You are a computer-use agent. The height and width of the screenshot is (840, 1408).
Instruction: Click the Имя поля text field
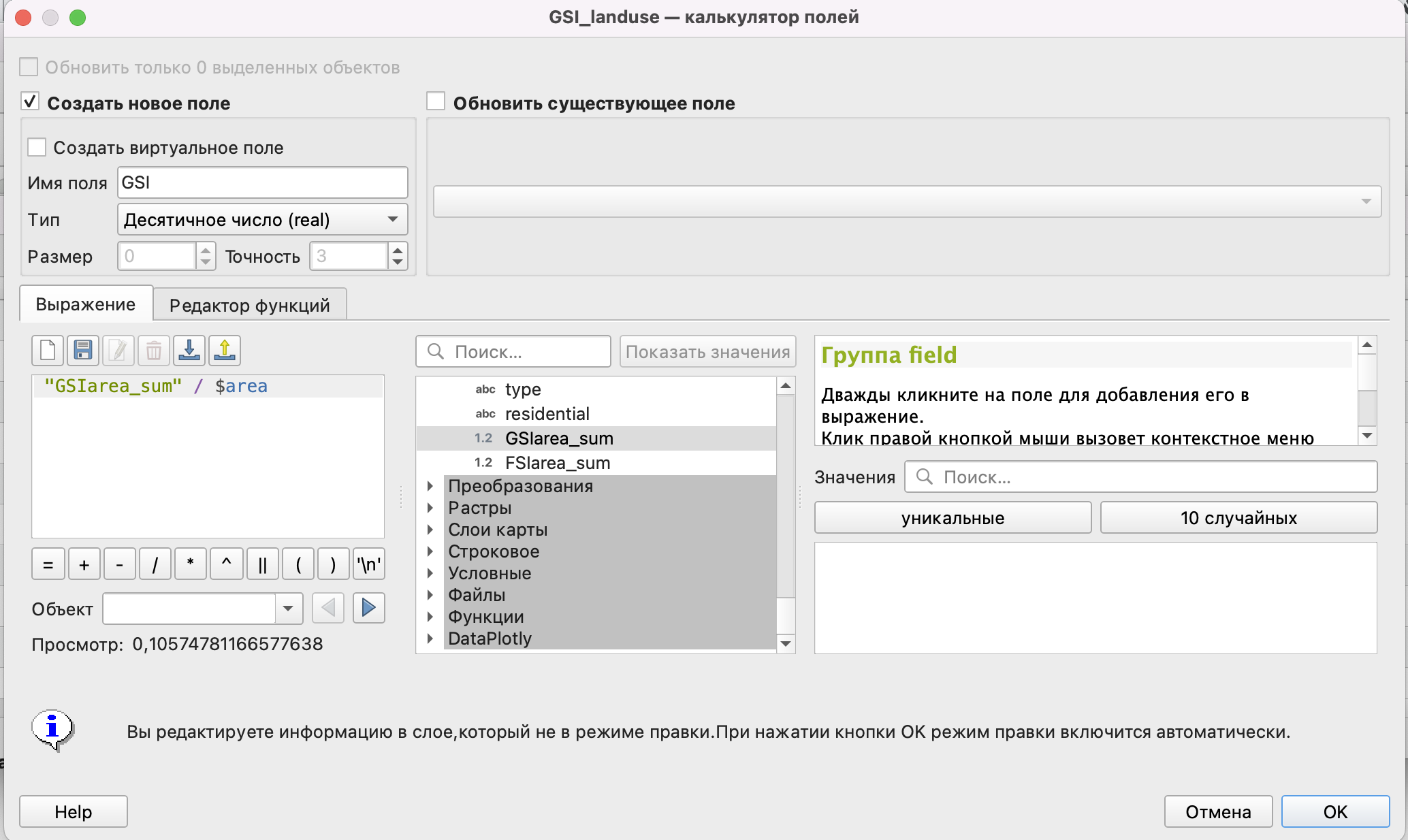click(x=262, y=182)
